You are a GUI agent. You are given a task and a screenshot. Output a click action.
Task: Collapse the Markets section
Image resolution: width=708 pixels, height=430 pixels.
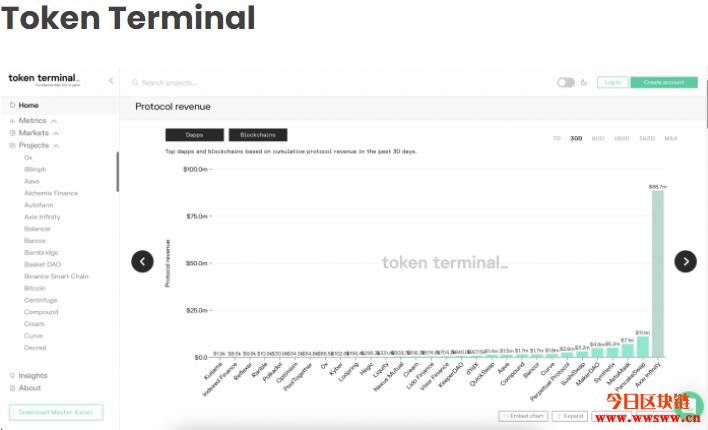(x=56, y=133)
